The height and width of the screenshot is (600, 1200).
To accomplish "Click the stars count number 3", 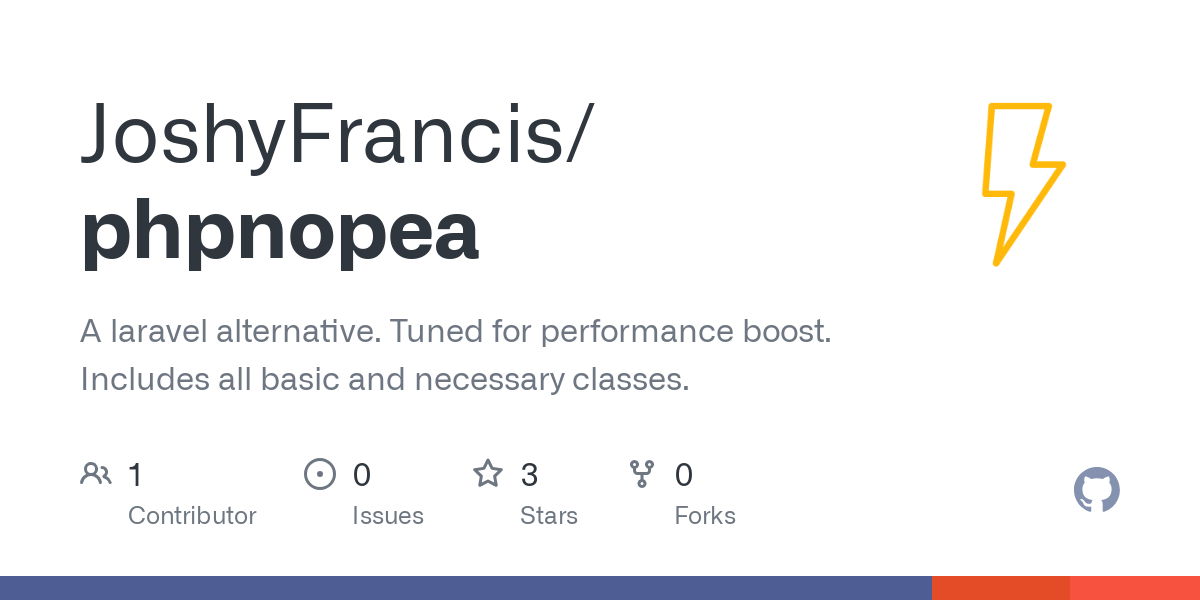I will (x=530, y=474).
